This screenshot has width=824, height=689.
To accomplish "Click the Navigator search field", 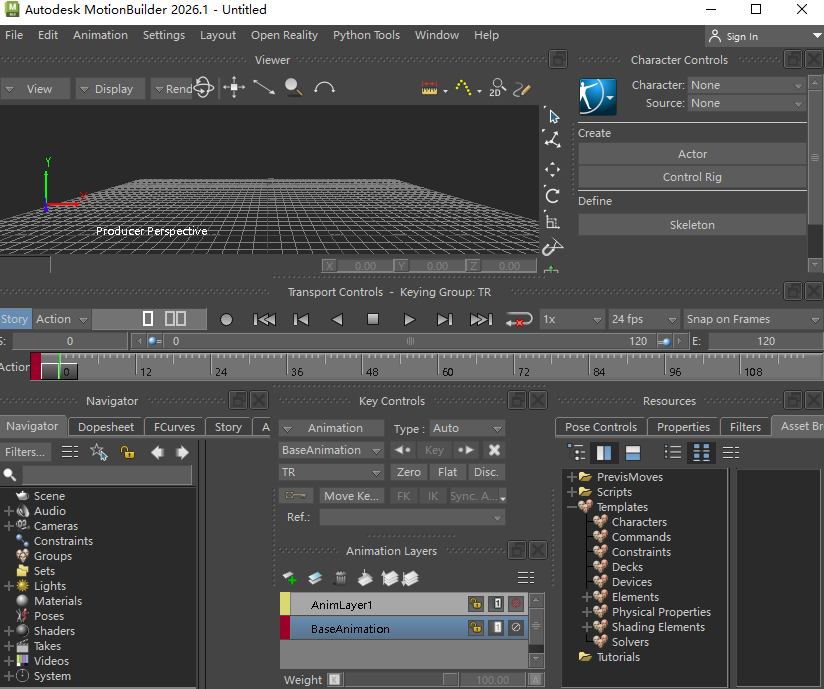I will pyautogui.click(x=107, y=475).
